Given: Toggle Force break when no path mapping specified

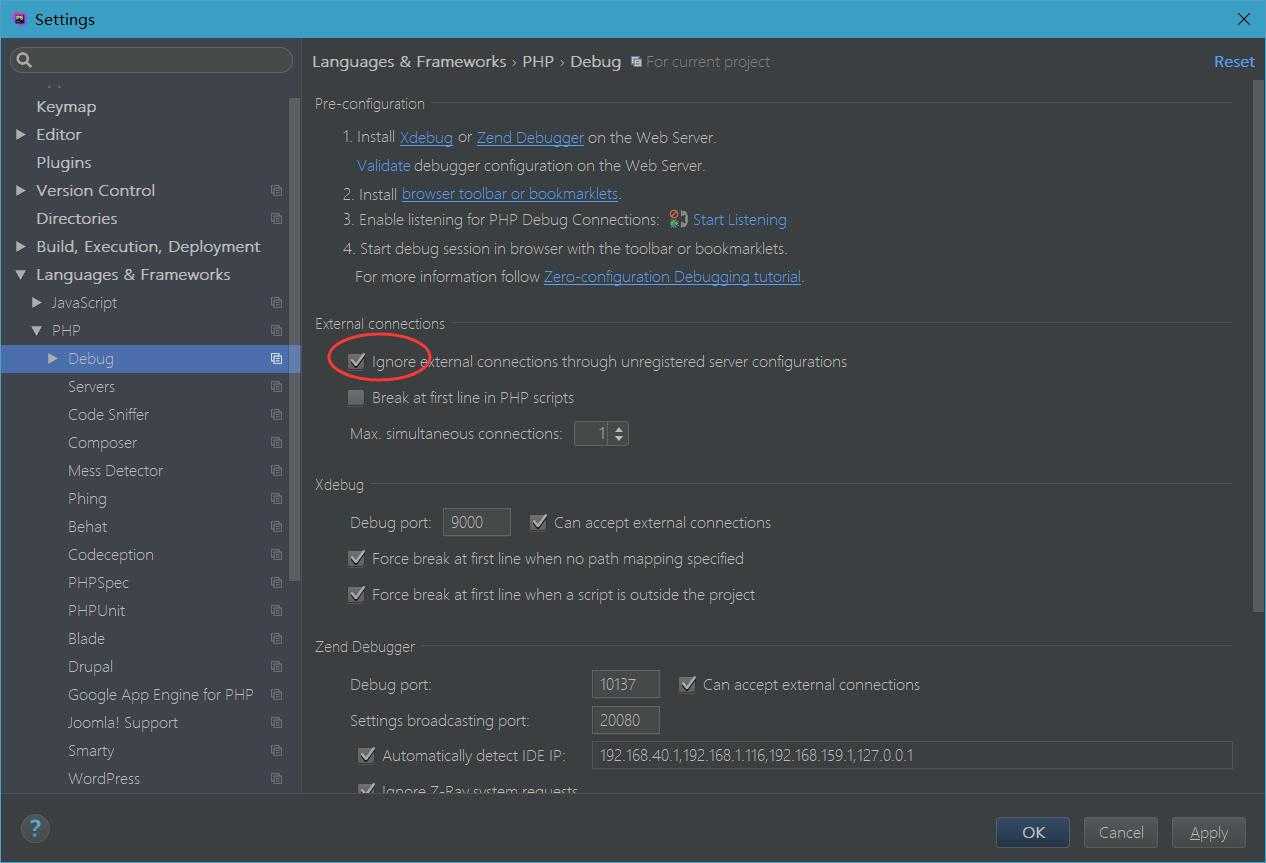Looking at the screenshot, I should [x=356, y=558].
